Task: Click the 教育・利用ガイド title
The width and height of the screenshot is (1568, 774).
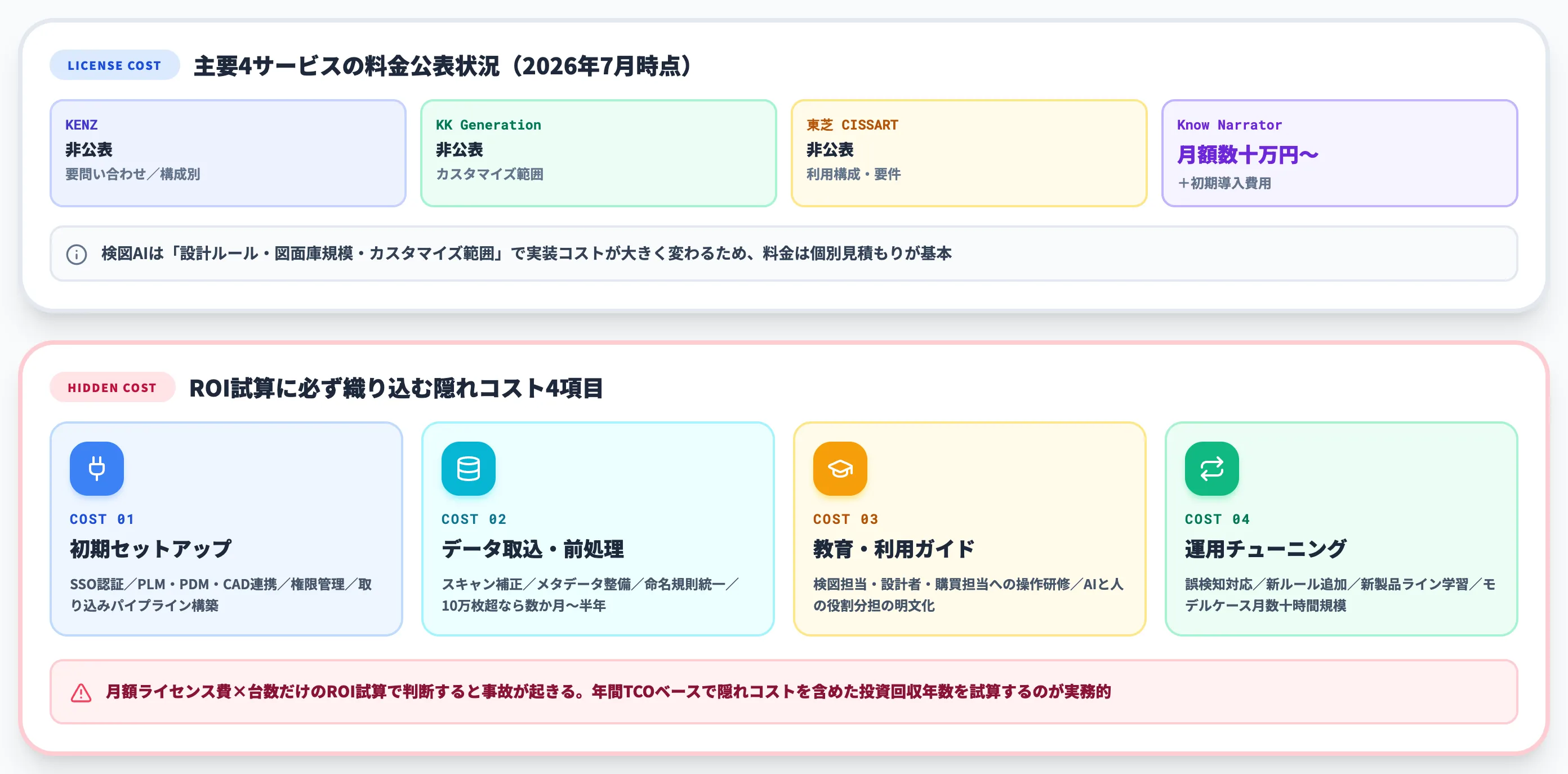Action: point(894,549)
